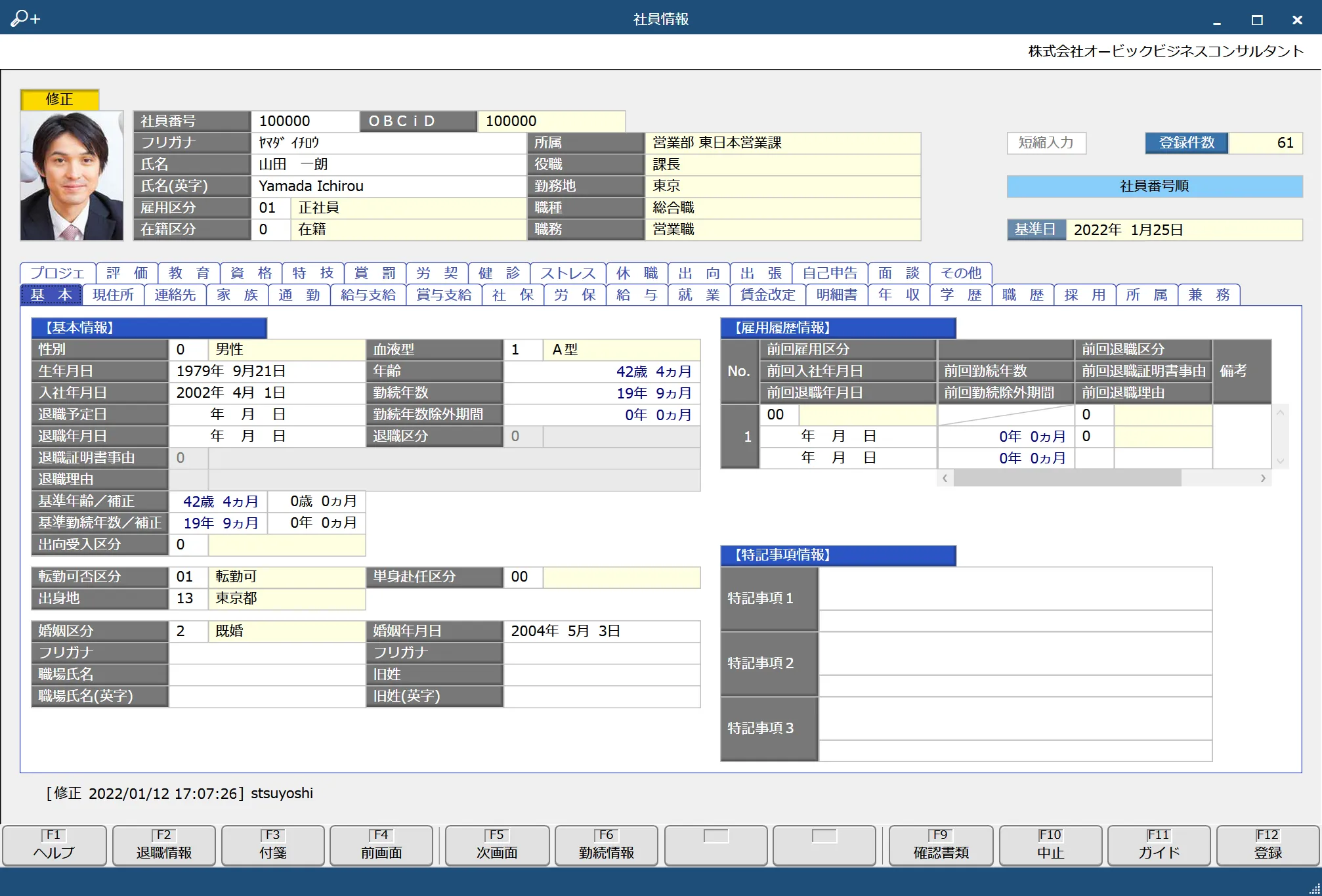Click the left arrow of horizontal scrollbar
This screenshot has height=896, width=1322.
945,478
